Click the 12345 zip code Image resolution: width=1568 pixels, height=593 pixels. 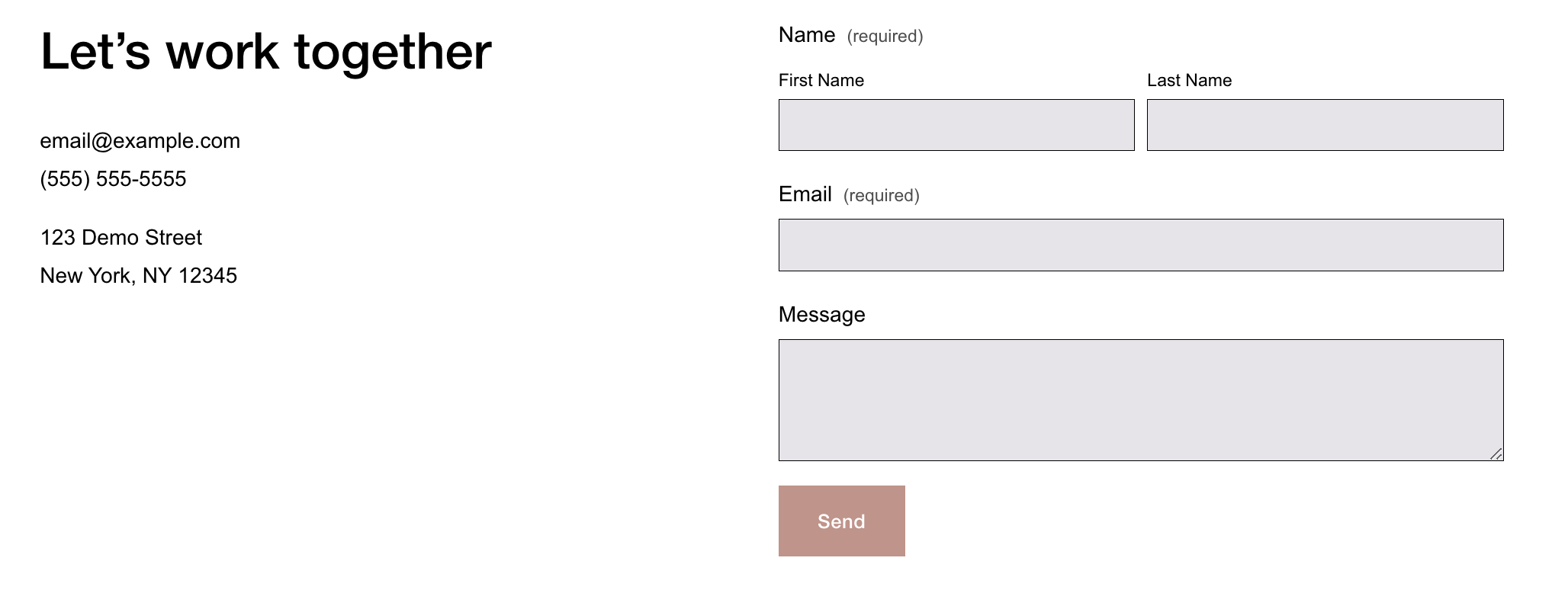click(x=207, y=276)
